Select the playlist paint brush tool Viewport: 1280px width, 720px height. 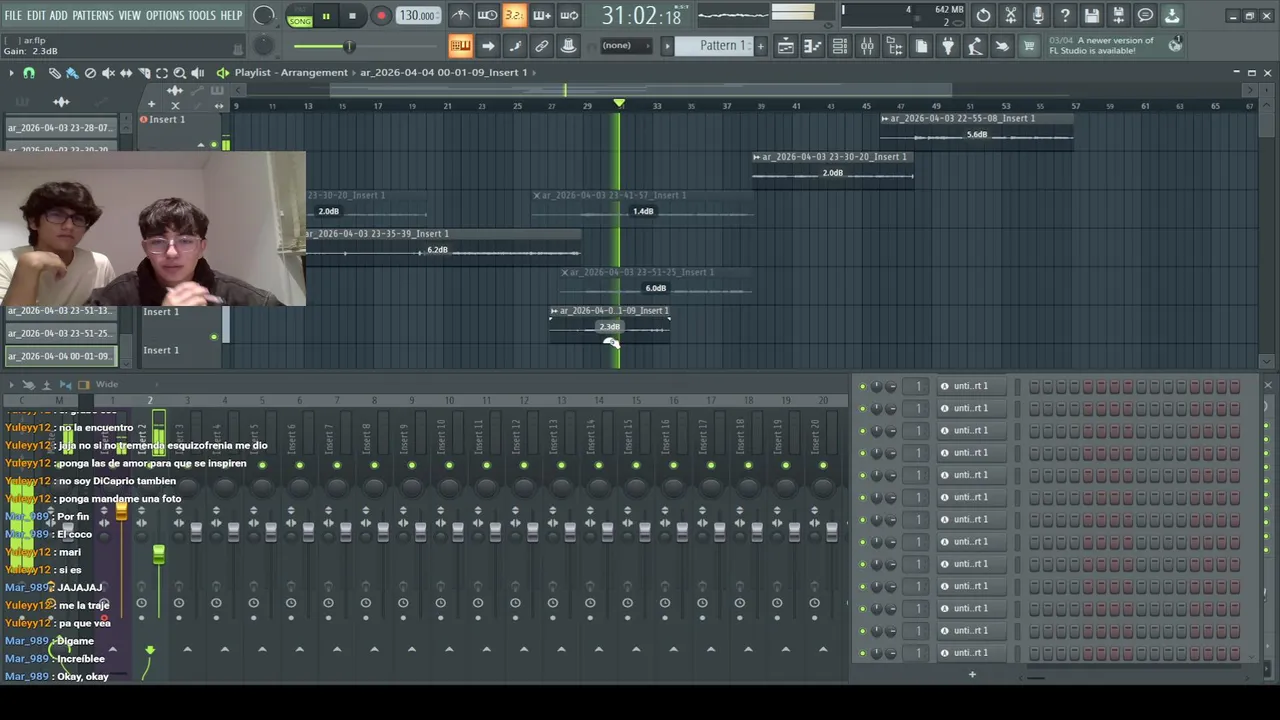coord(72,73)
